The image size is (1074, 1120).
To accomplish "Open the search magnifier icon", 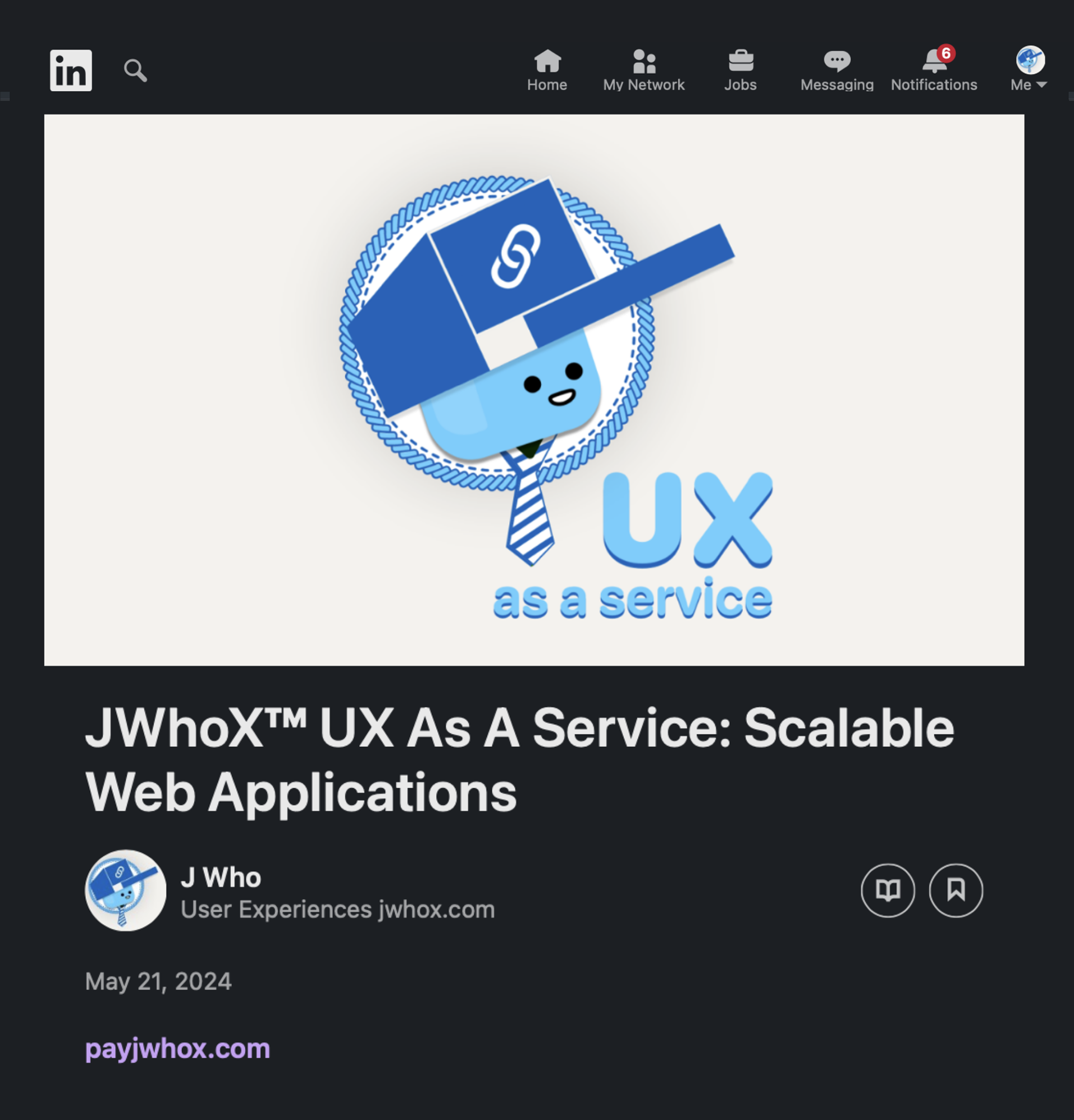I will pyautogui.click(x=135, y=70).
